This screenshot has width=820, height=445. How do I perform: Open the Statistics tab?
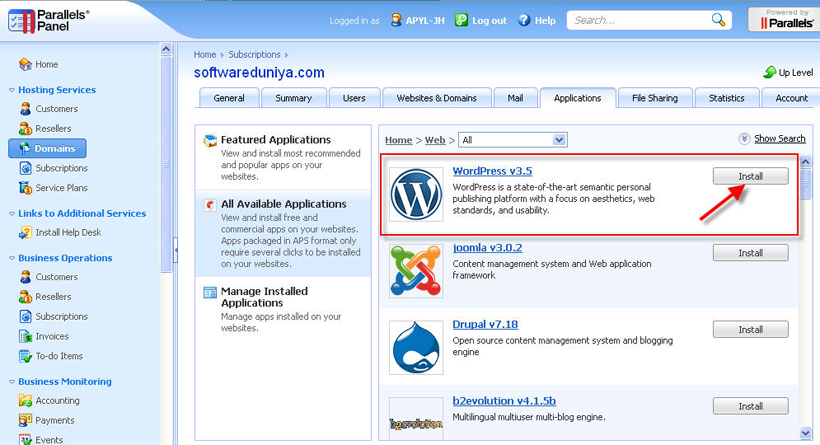(x=726, y=98)
